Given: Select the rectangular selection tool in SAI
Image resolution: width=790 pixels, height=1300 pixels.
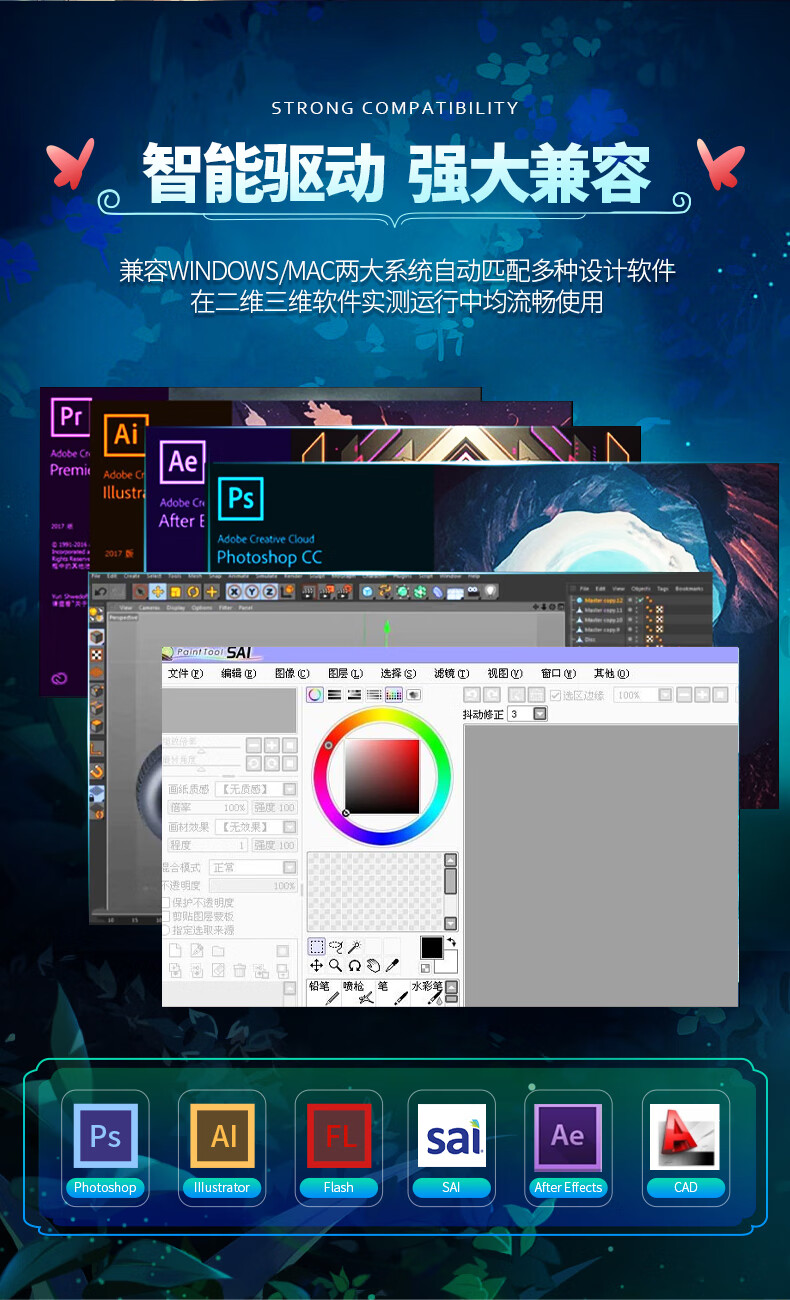Looking at the screenshot, I should pos(316,946).
